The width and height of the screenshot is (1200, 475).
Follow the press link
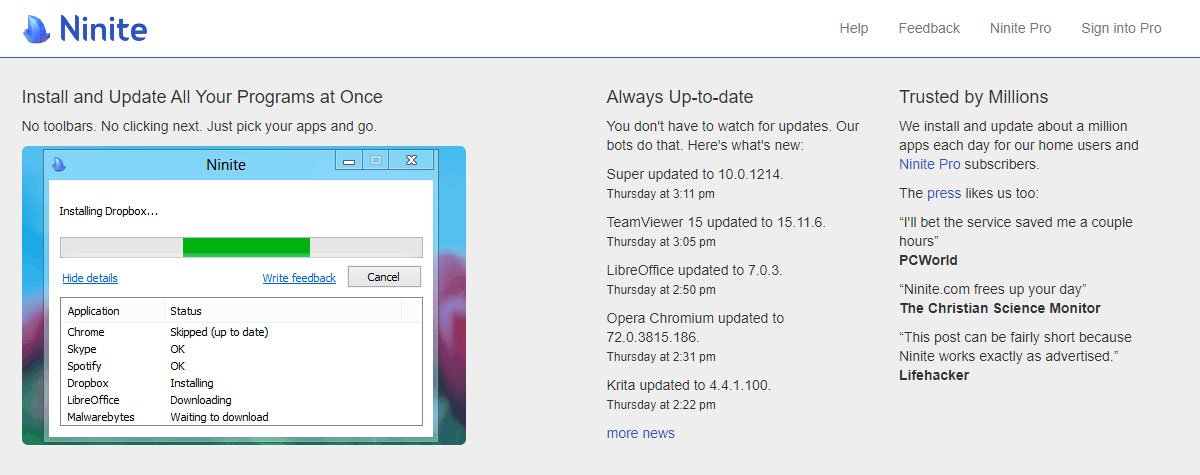[943, 193]
